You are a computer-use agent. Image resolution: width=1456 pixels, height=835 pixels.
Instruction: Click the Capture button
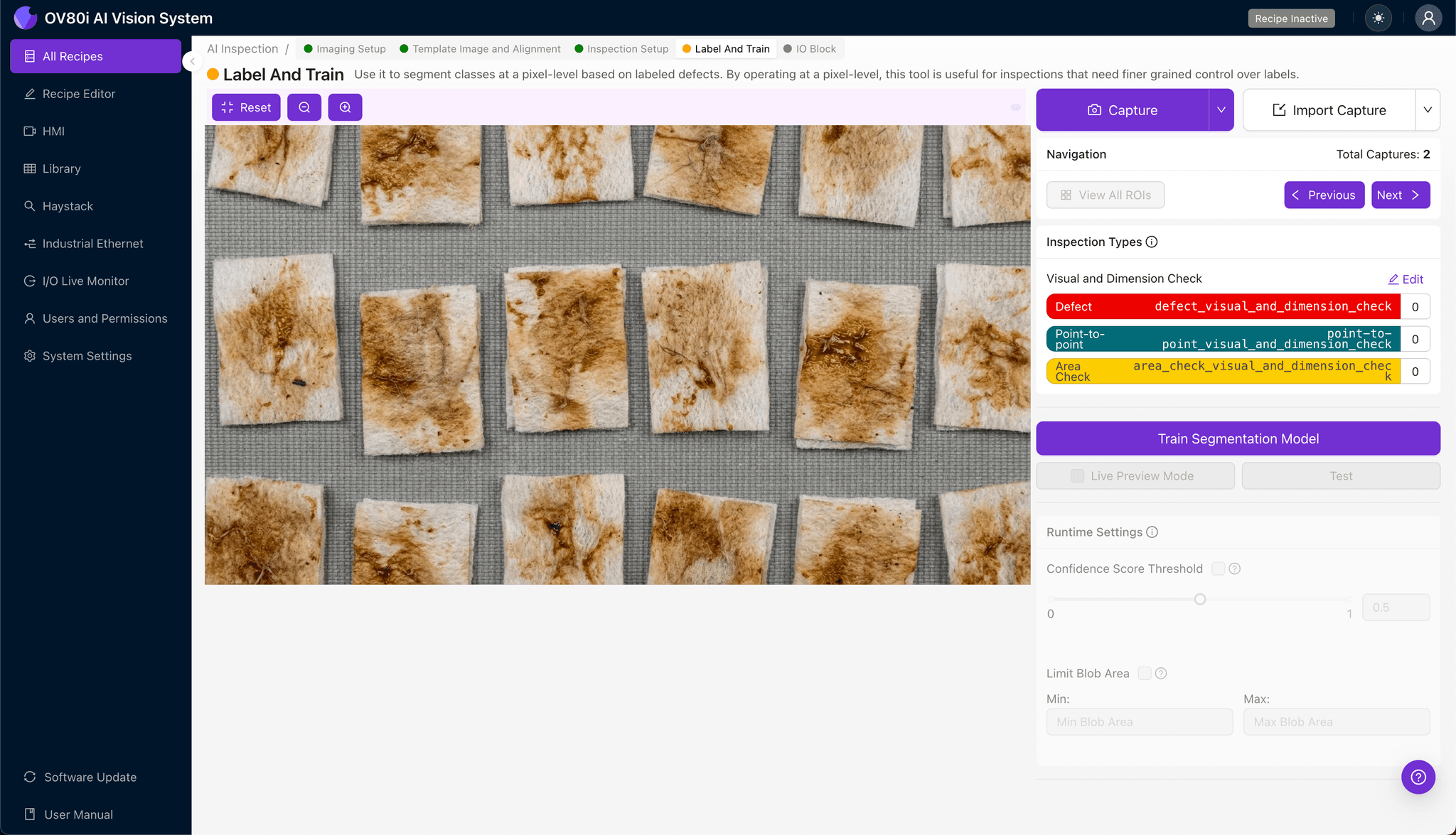[x=1122, y=110]
